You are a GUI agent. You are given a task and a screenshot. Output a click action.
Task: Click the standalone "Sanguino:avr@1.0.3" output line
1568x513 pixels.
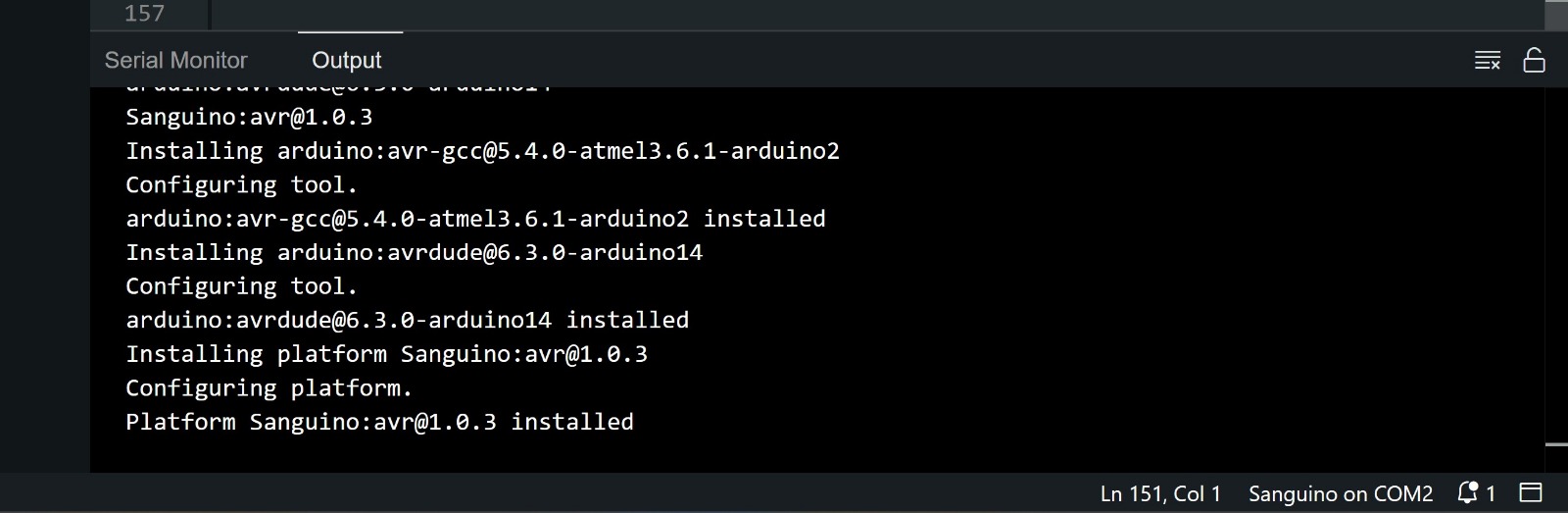pos(249,118)
